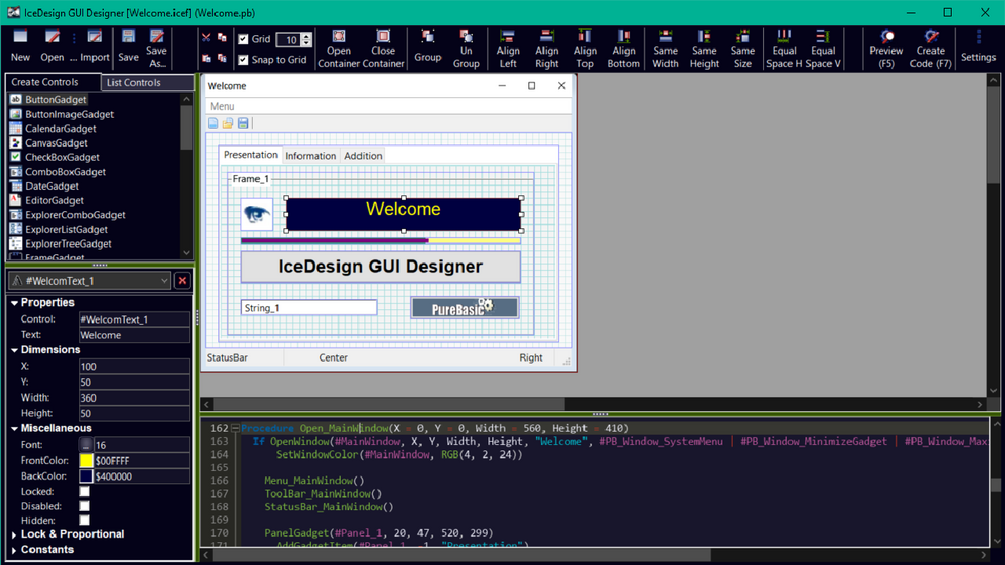
Task: Click the IceDesign GUI Designer button
Action: coord(381,266)
